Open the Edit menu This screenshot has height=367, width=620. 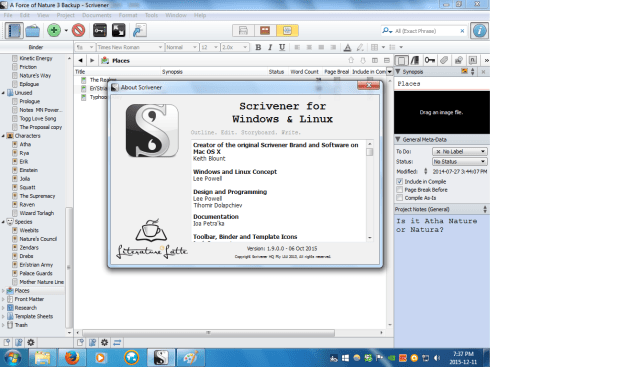pyautogui.click(x=25, y=15)
